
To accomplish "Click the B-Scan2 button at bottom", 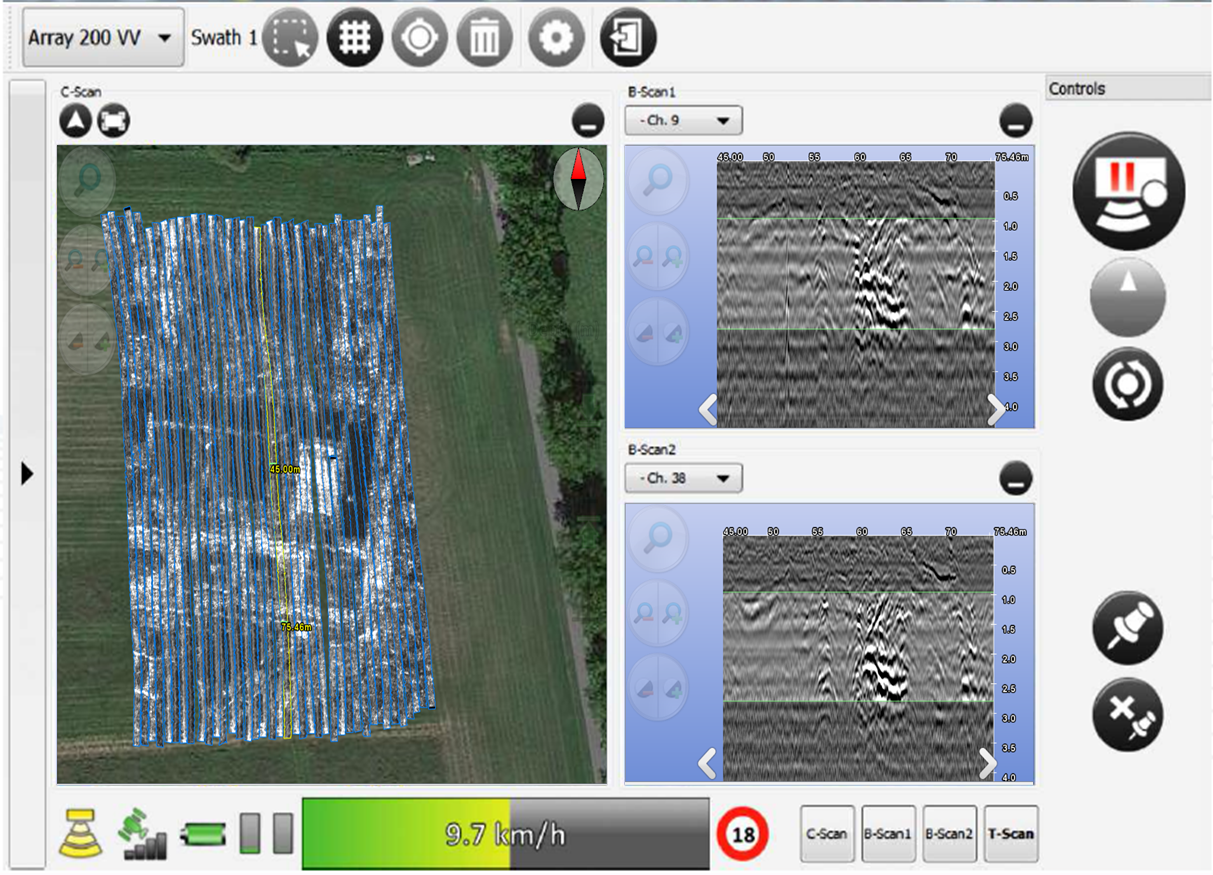I will click(x=950, y=834).
